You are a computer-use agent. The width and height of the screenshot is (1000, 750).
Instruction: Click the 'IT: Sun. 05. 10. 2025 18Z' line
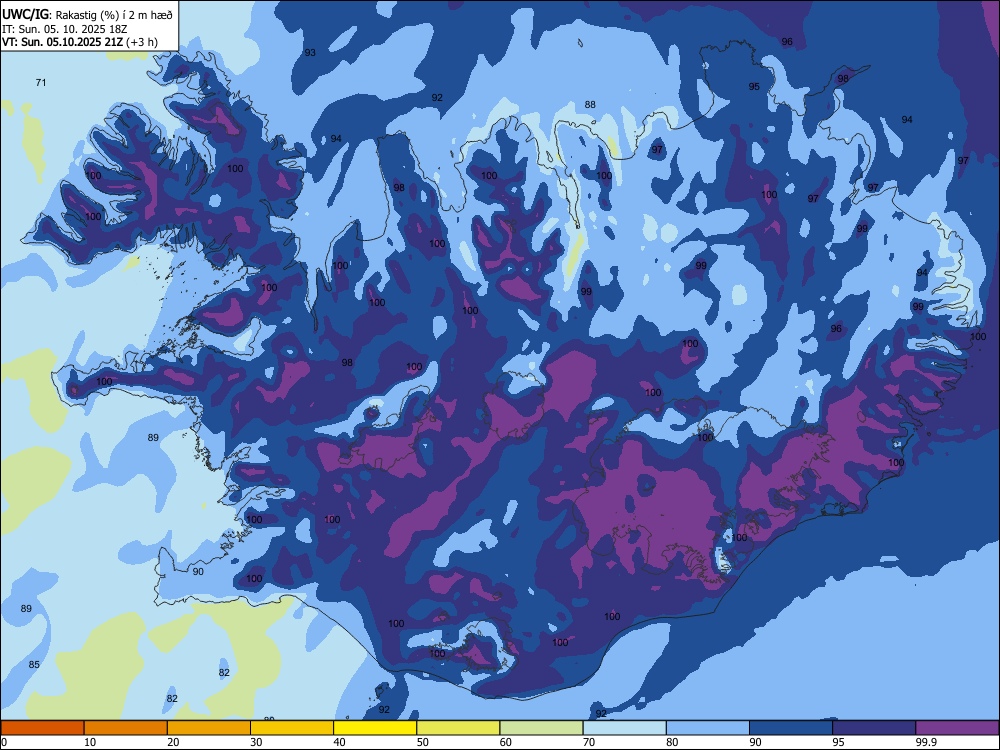(x=64, y=29)
